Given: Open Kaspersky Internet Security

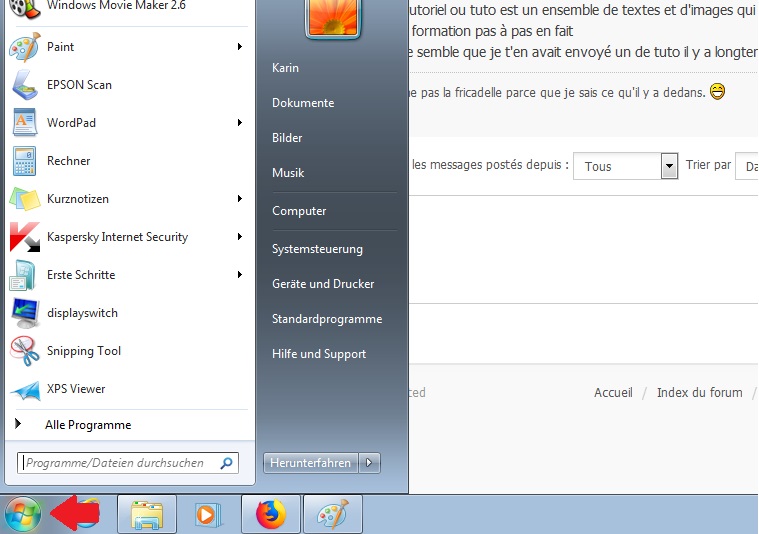Looking at the screenshot, I should click(117, 237).
